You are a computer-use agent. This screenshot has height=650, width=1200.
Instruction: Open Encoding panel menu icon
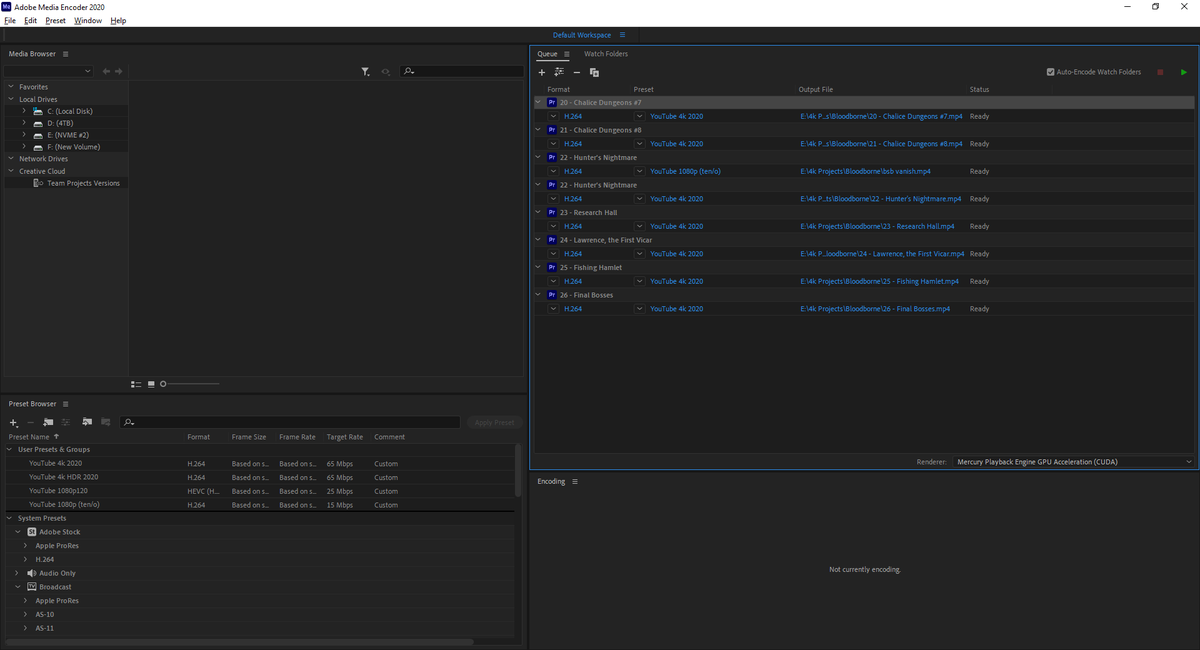coord(574,481)
